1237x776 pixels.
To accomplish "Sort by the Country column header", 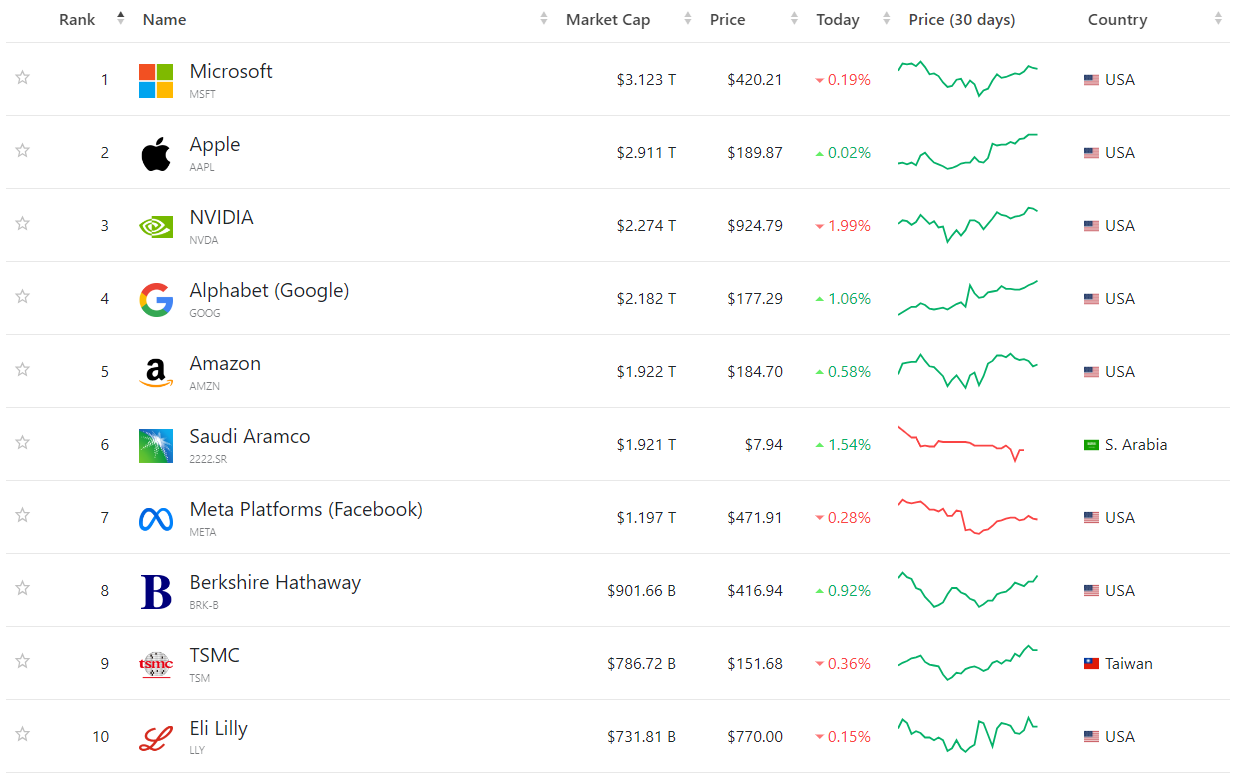I will pyautogui.click(x=1117, y=20).
